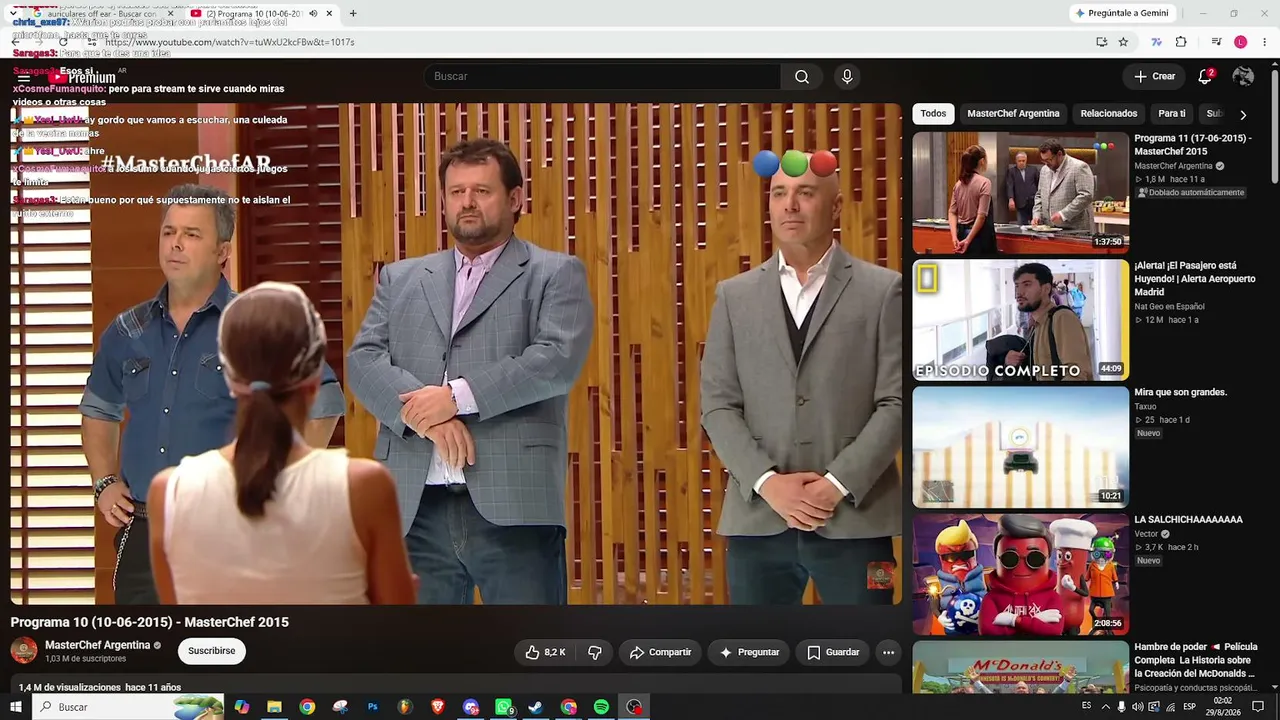Open the YouTube guide hamburger menu
Screen dimensions: 1280x720
23,77
